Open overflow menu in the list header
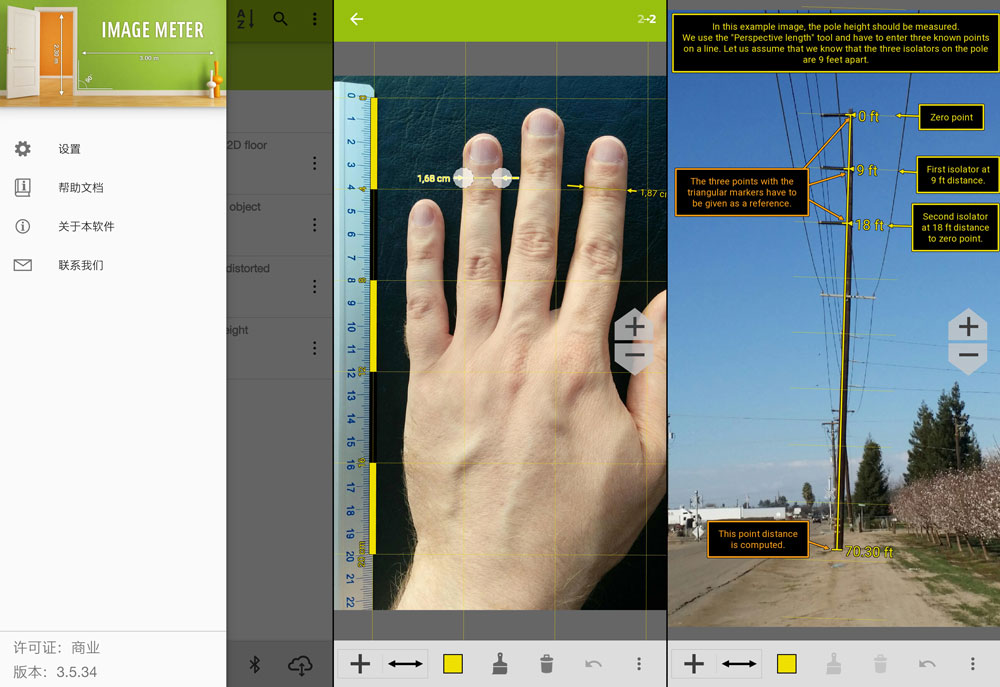Viewport: 1000px width, 687px height. (x=314, y=19)
